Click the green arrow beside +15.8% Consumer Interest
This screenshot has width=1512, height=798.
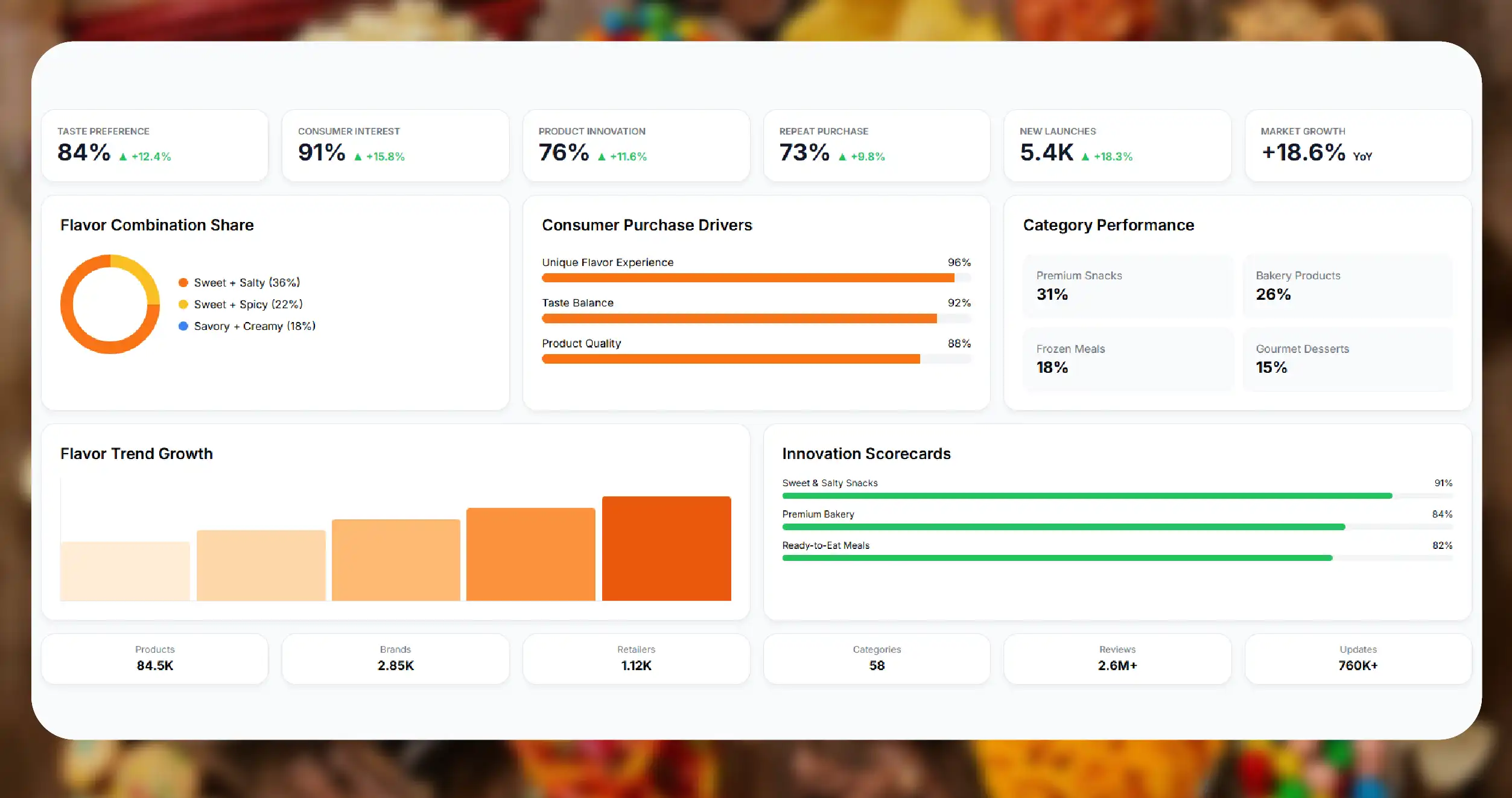358,157
